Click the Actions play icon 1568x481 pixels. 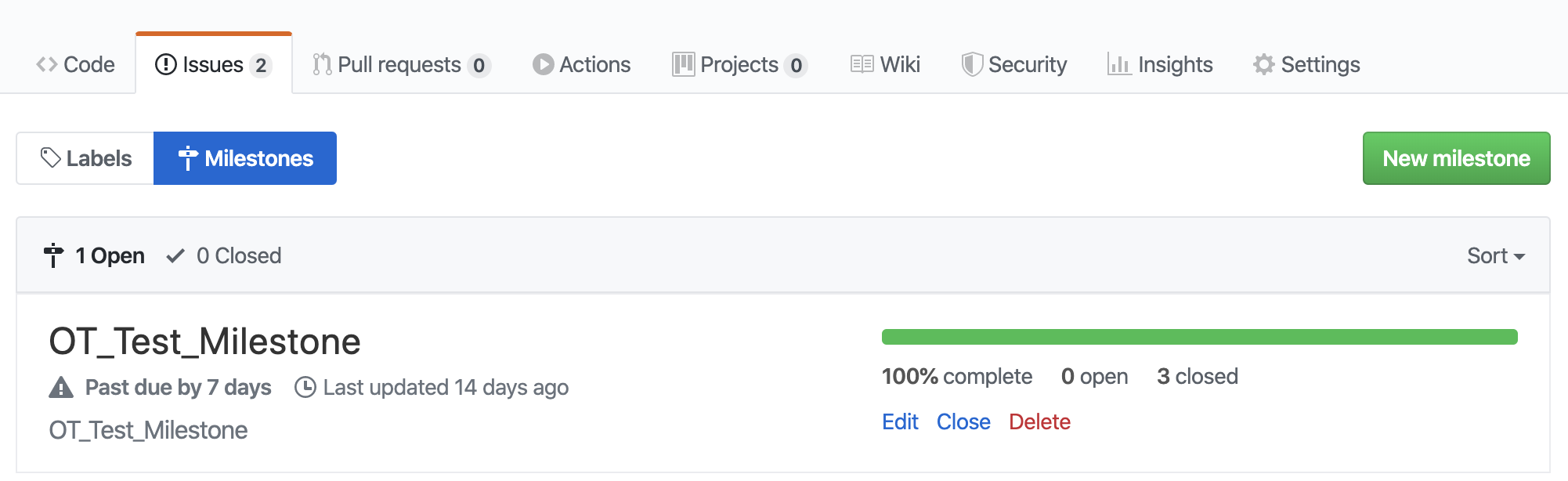pyautogui.click(x=543, y=64)
